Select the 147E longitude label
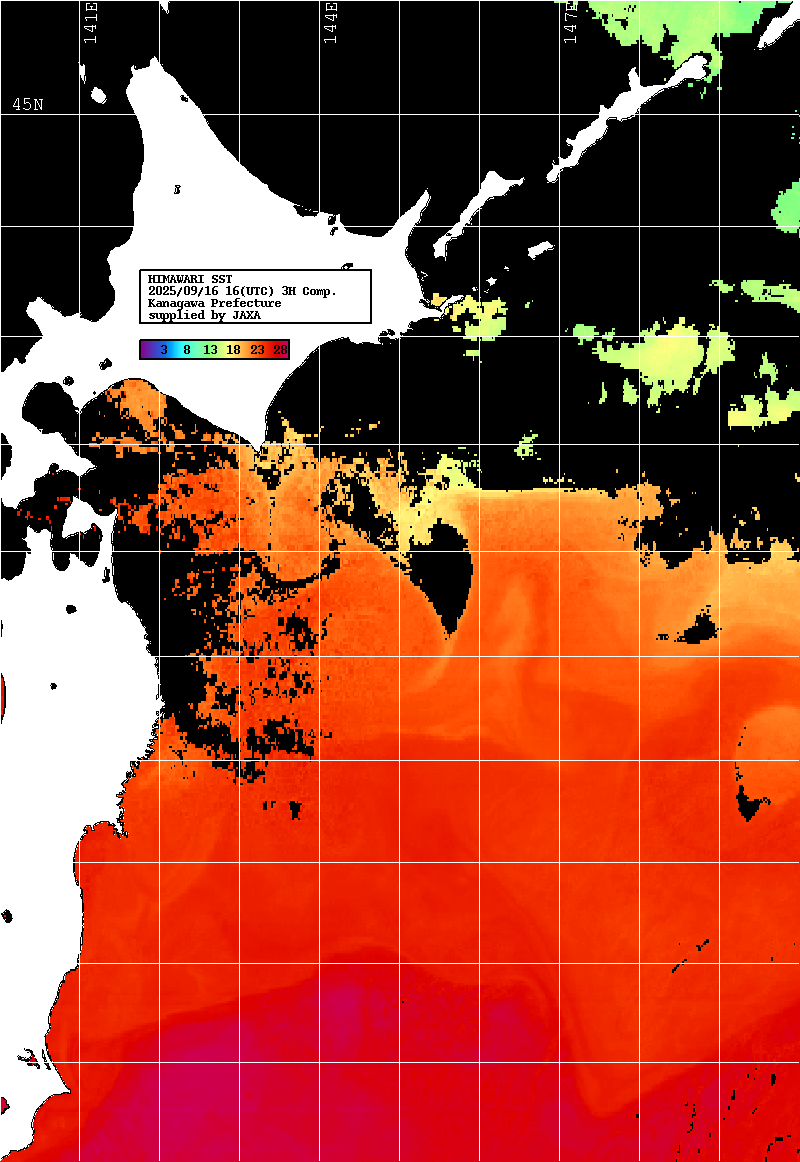 coord(570,22)
